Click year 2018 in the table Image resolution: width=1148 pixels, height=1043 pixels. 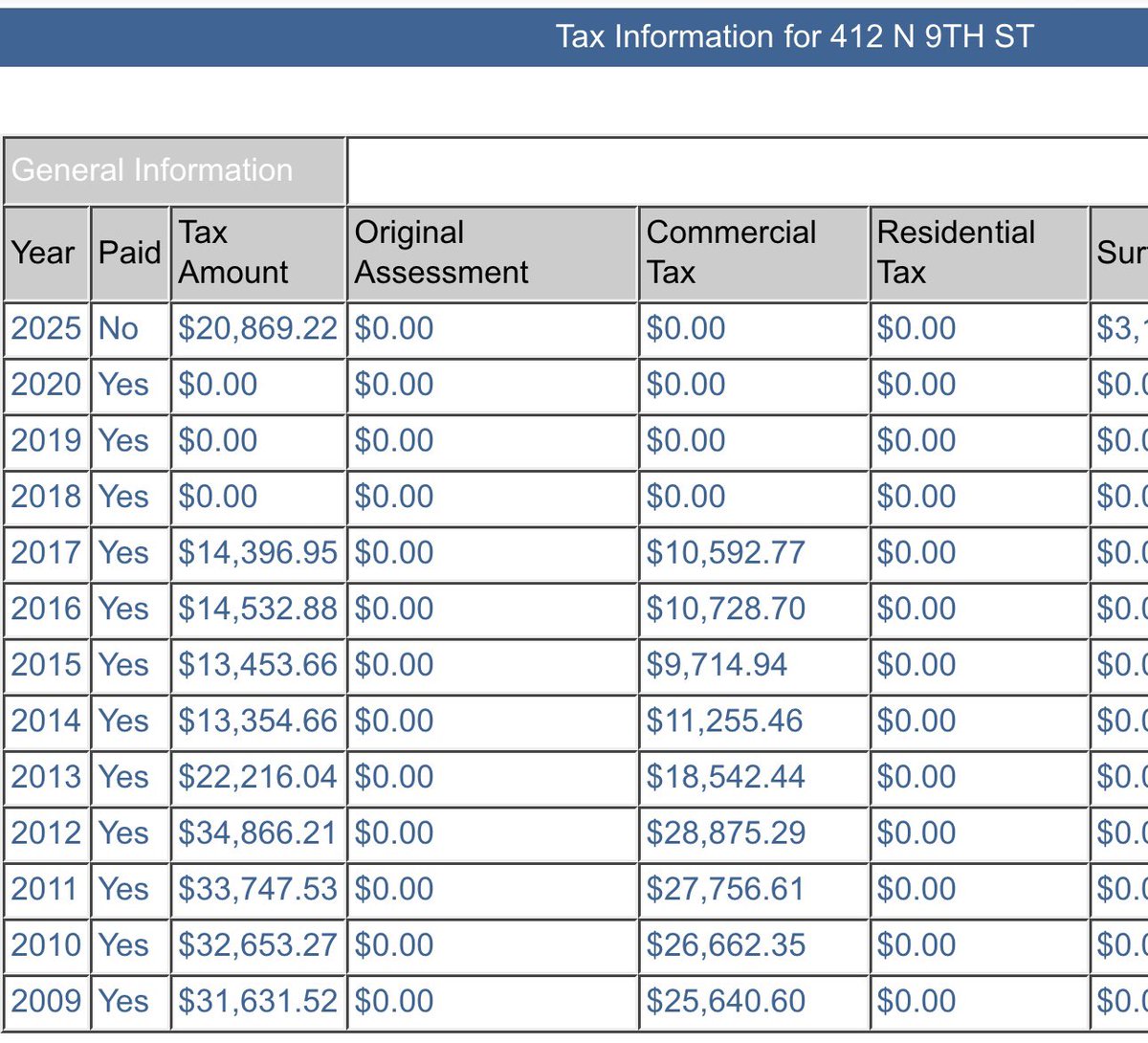point(46,497)
